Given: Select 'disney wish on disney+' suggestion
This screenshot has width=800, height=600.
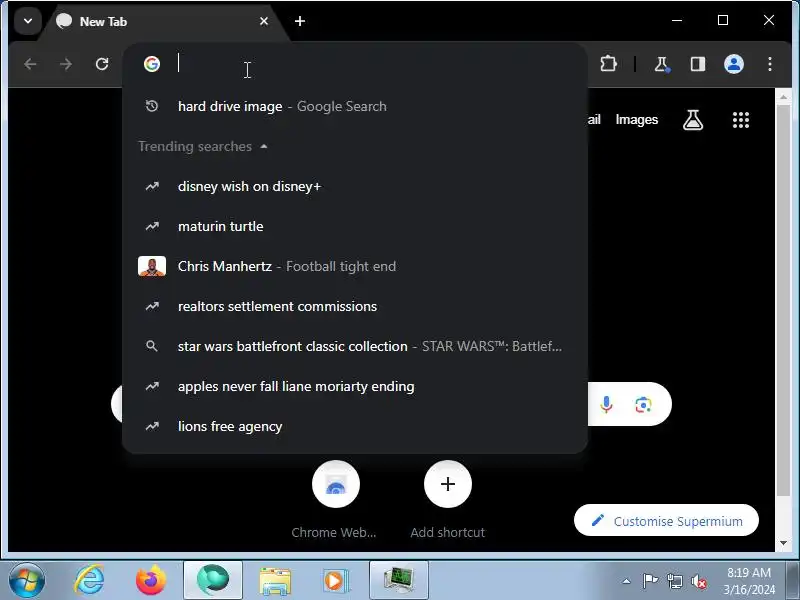Looking at the screenshot, I should tap(355, 186).
